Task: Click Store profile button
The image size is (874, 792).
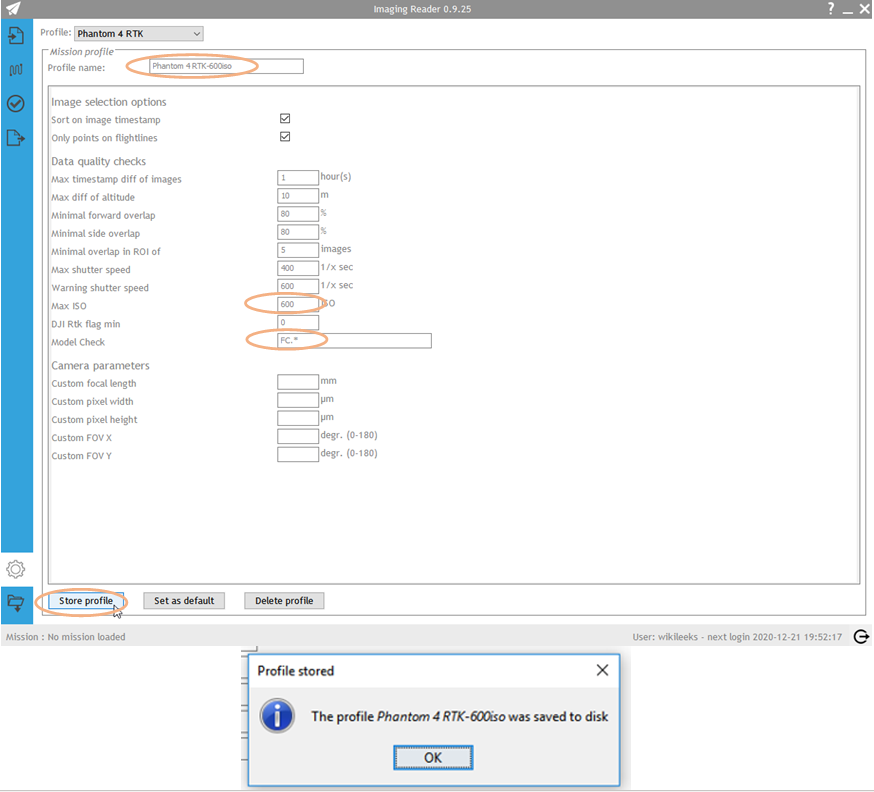Action: (86, 601)
